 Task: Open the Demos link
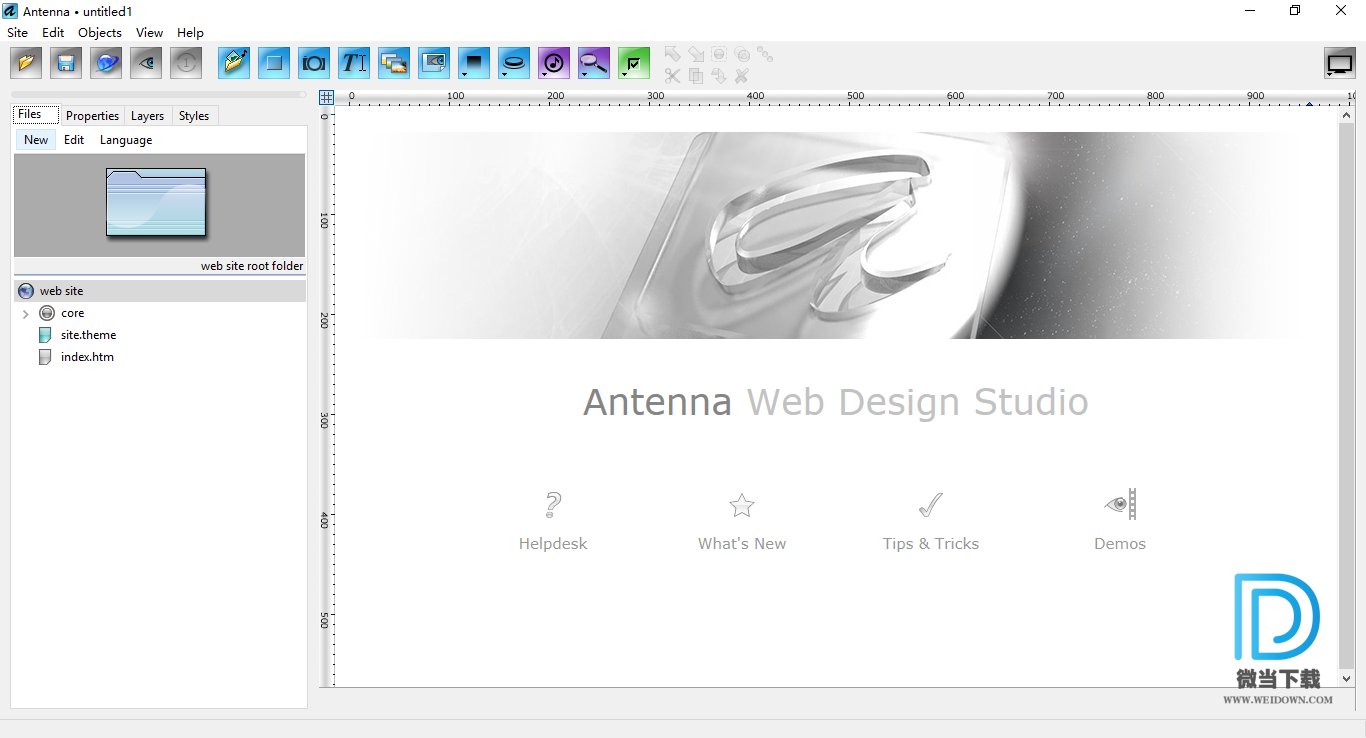[1120, 544]
